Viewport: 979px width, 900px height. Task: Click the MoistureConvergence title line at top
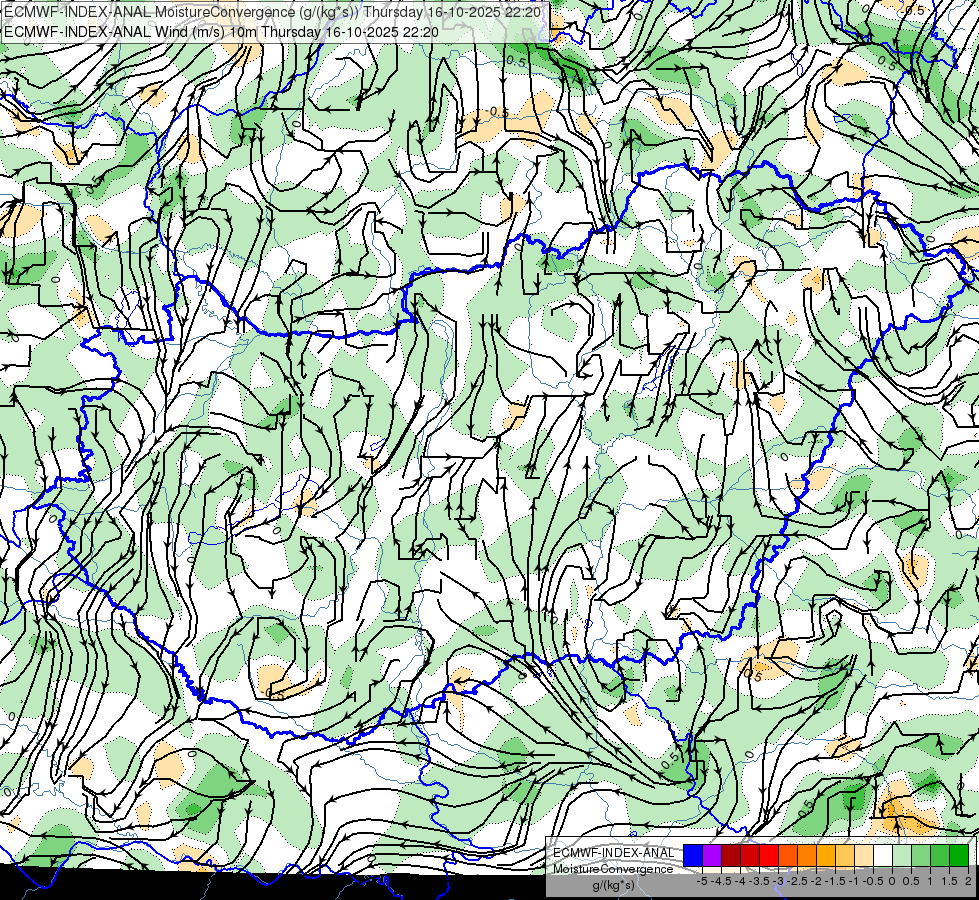tap(273, 11)
